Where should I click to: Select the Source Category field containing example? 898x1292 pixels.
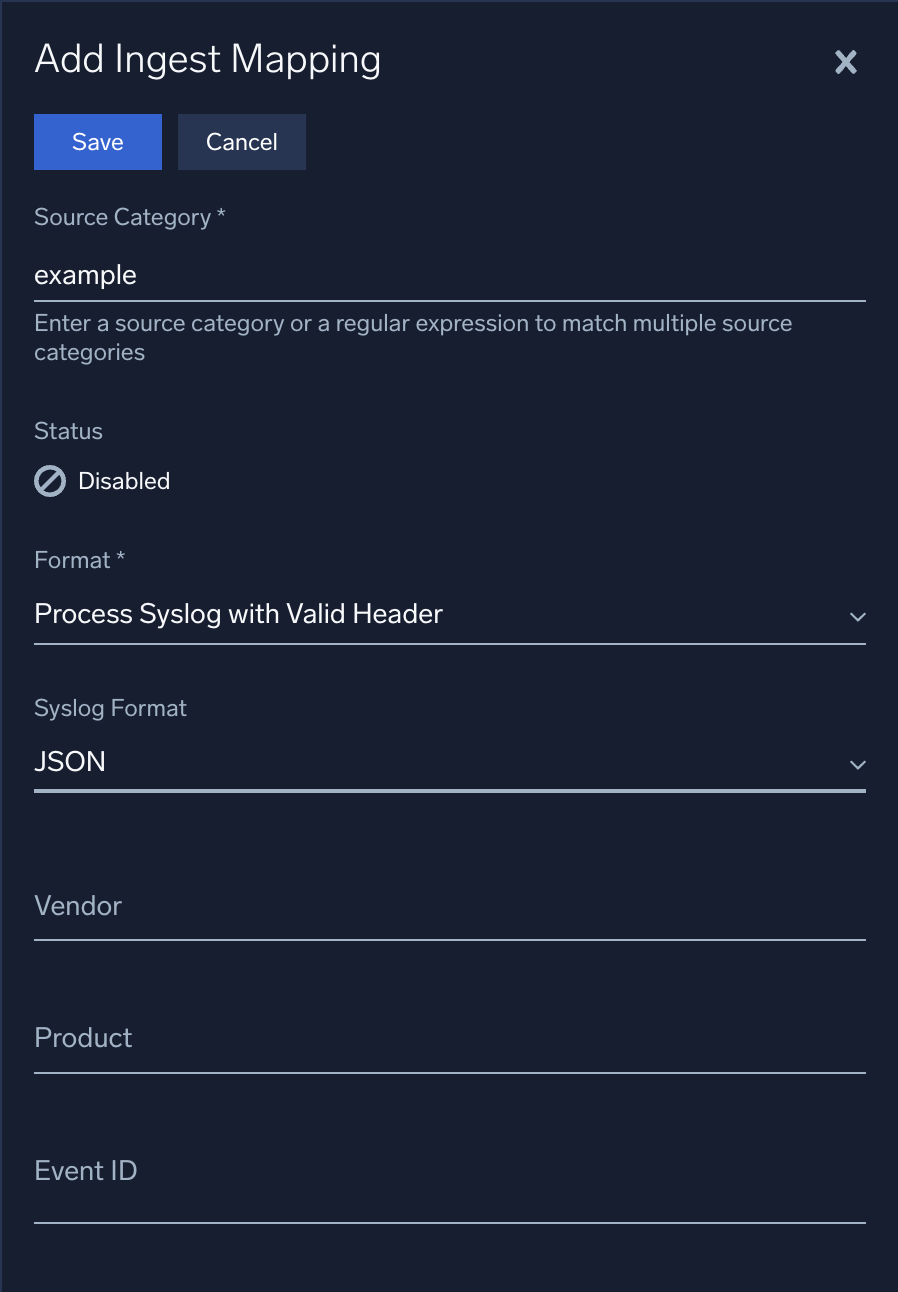[x=450, y=275]
